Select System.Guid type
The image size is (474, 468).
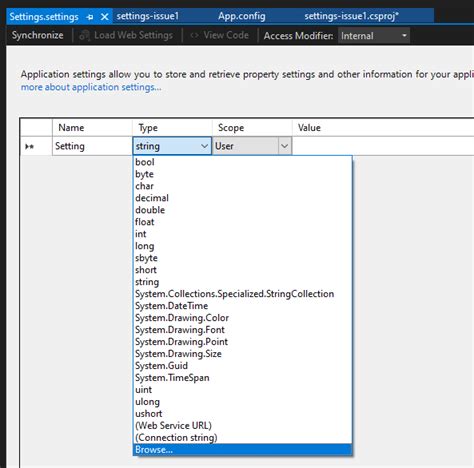[242, 366]
